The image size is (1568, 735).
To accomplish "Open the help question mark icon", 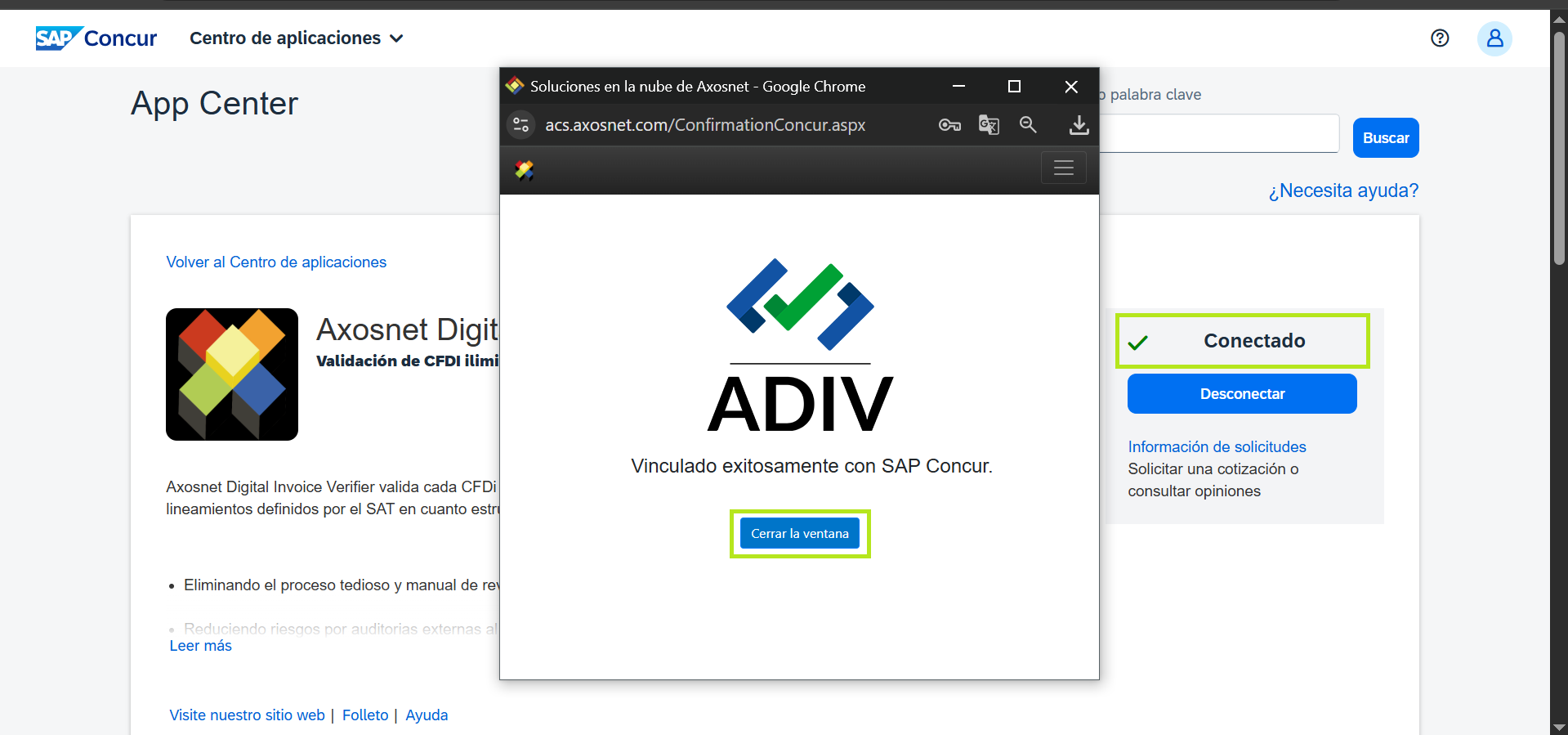I will click(x=1440, y=38).
